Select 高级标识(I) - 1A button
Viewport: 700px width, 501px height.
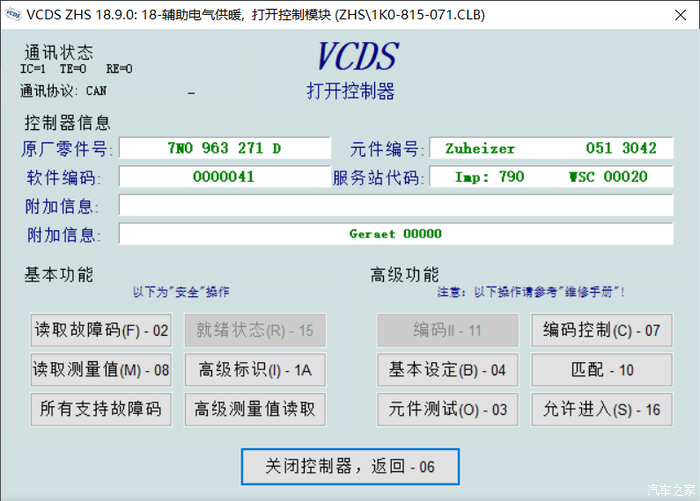(255, 369)
